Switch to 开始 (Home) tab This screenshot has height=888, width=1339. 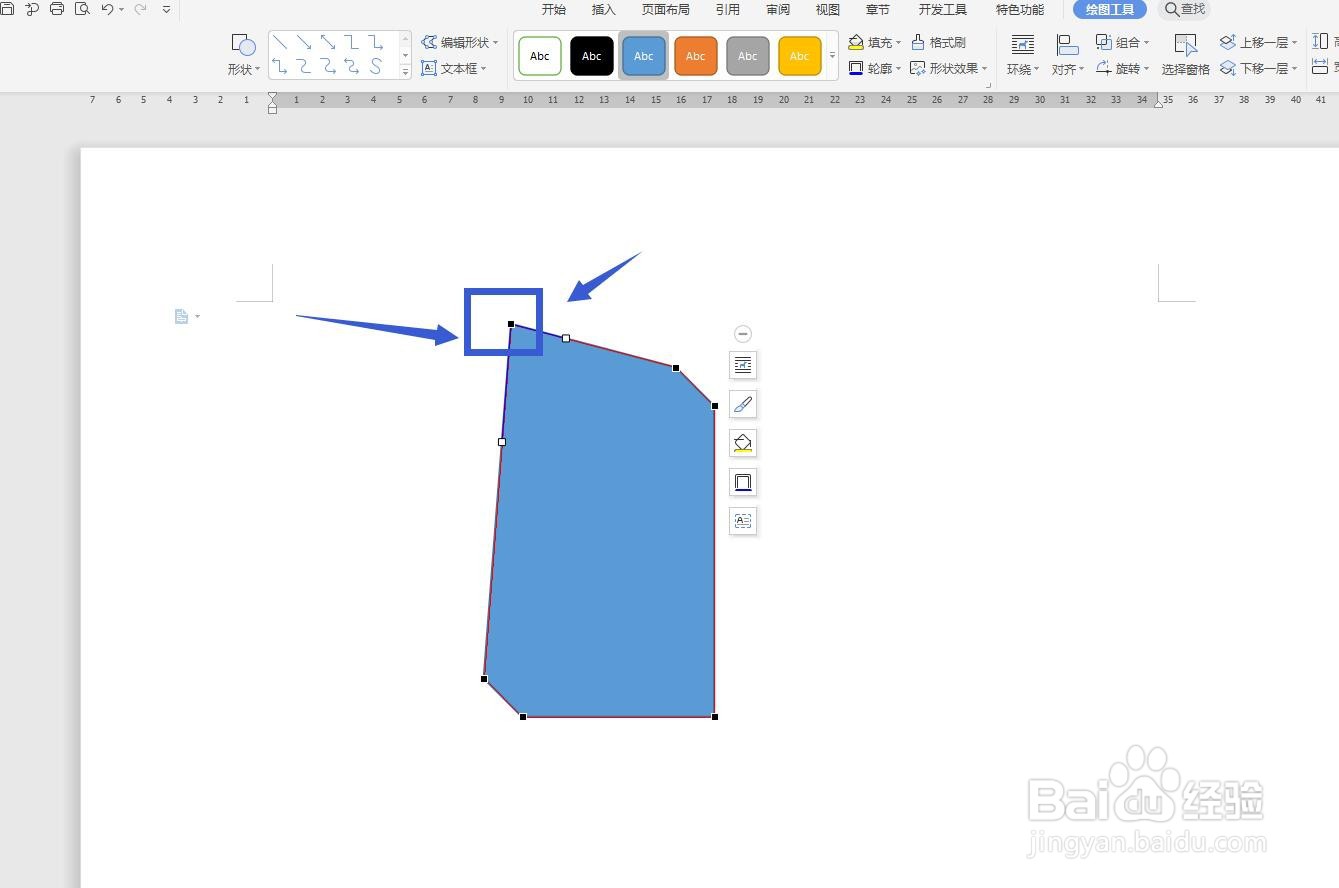[x=553, y=10]
